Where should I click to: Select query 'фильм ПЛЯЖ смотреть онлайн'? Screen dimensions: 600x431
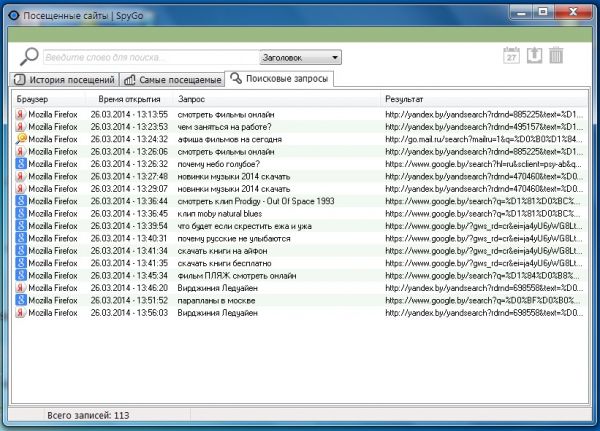[237, 276]
